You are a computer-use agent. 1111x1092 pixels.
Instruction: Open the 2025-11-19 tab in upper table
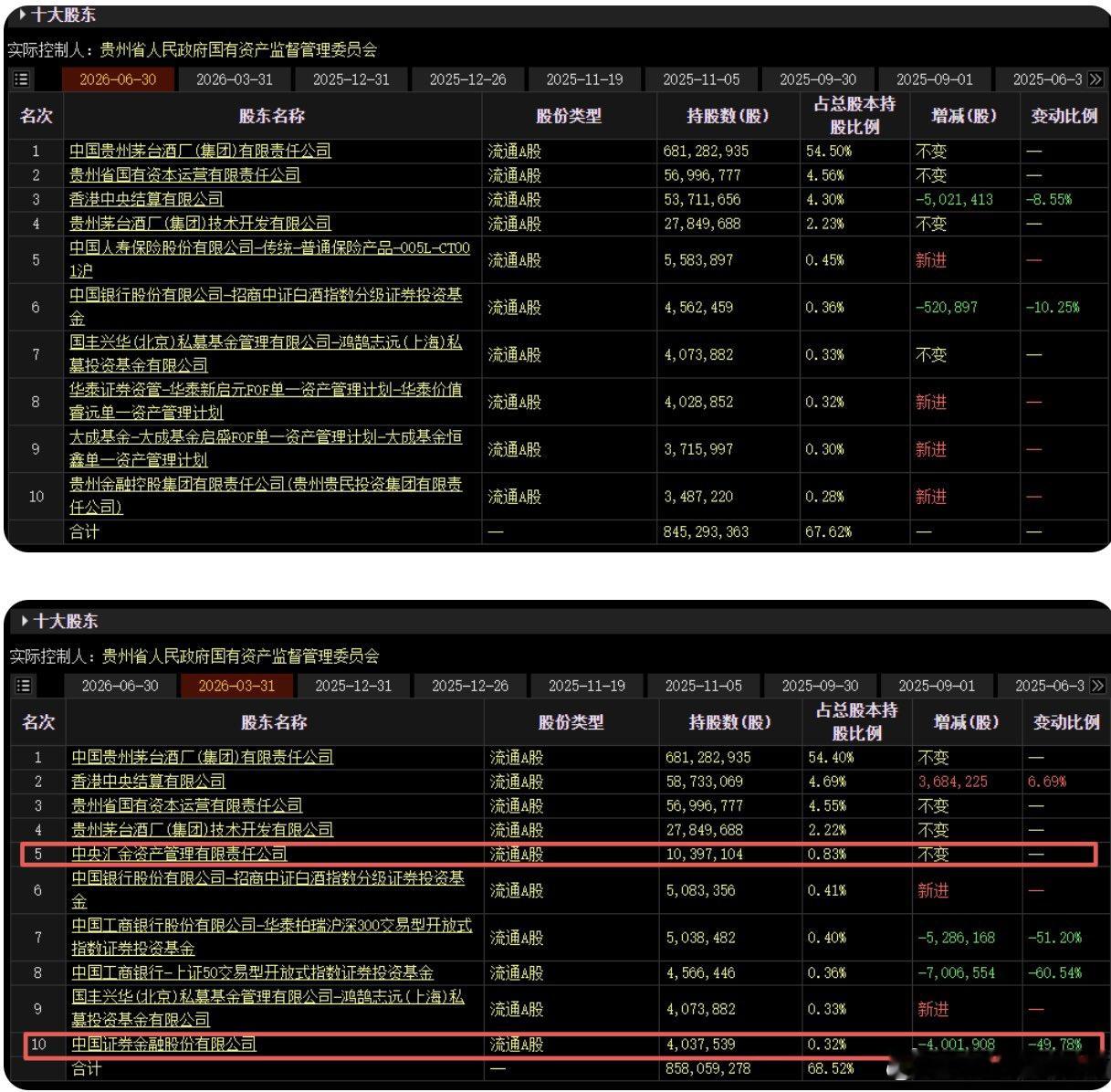click(585, 79)
